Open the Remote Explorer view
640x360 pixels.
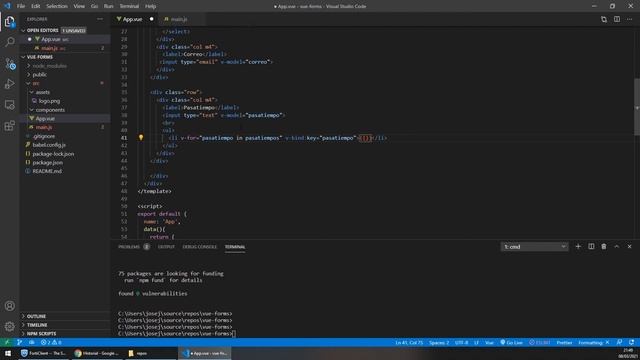(9, 105)
